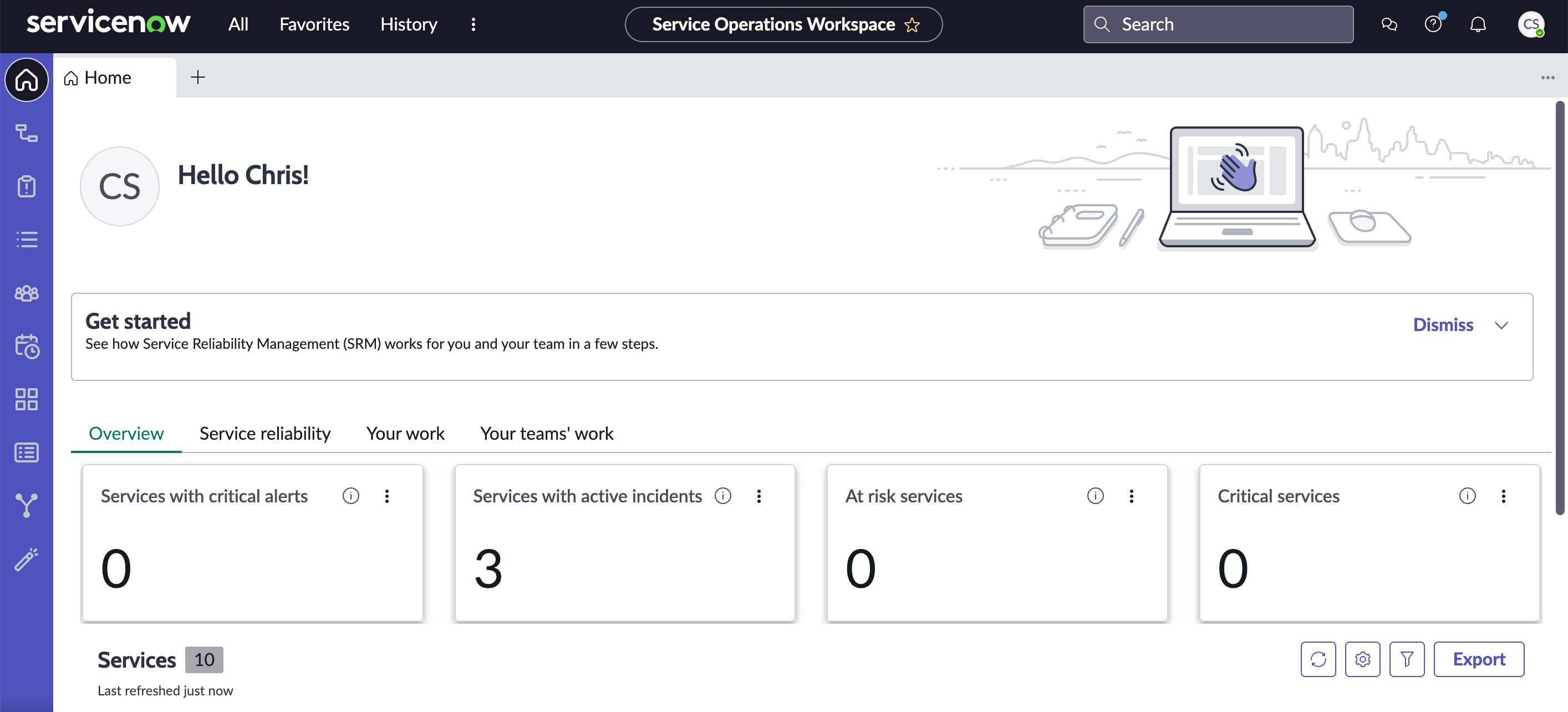The height and width of the screenshot is (712, 1568).
Task: Refresh the Services list
Action: click(x=1318, y=659)
